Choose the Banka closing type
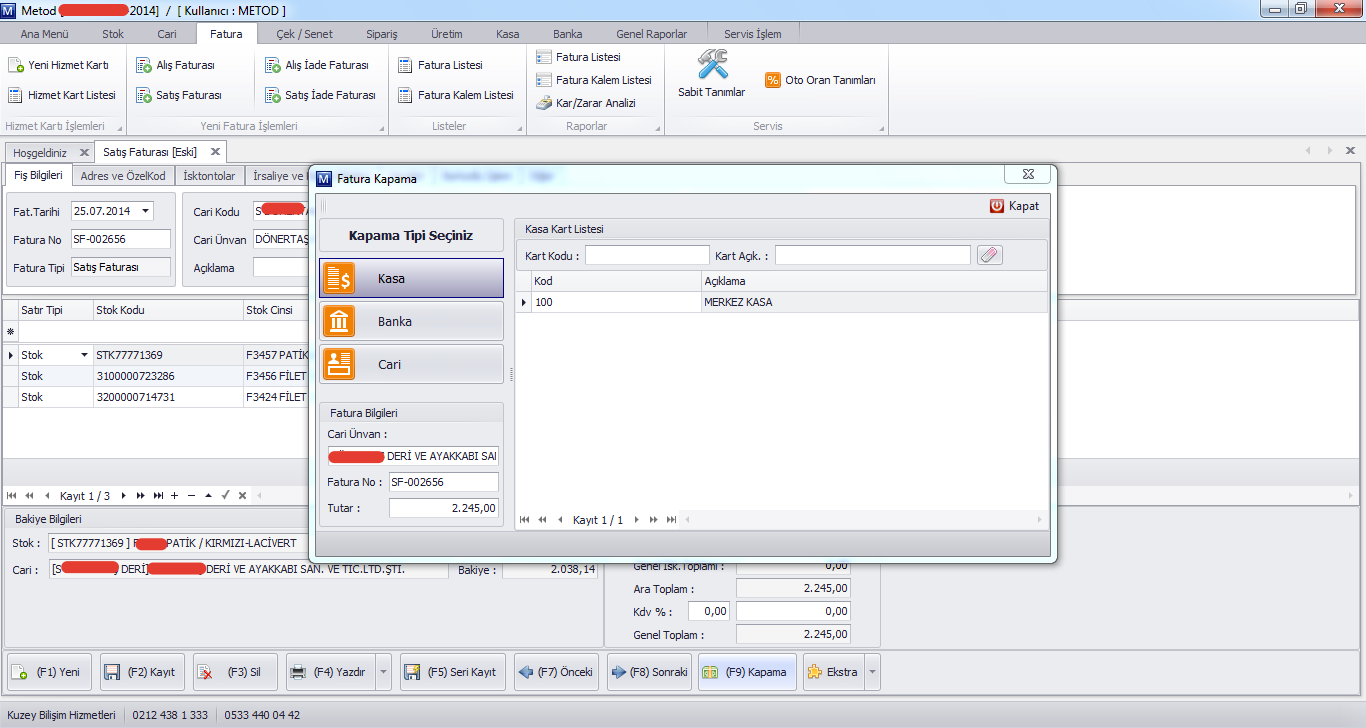This screenshot has height=728, width=1366. [411, 322]
